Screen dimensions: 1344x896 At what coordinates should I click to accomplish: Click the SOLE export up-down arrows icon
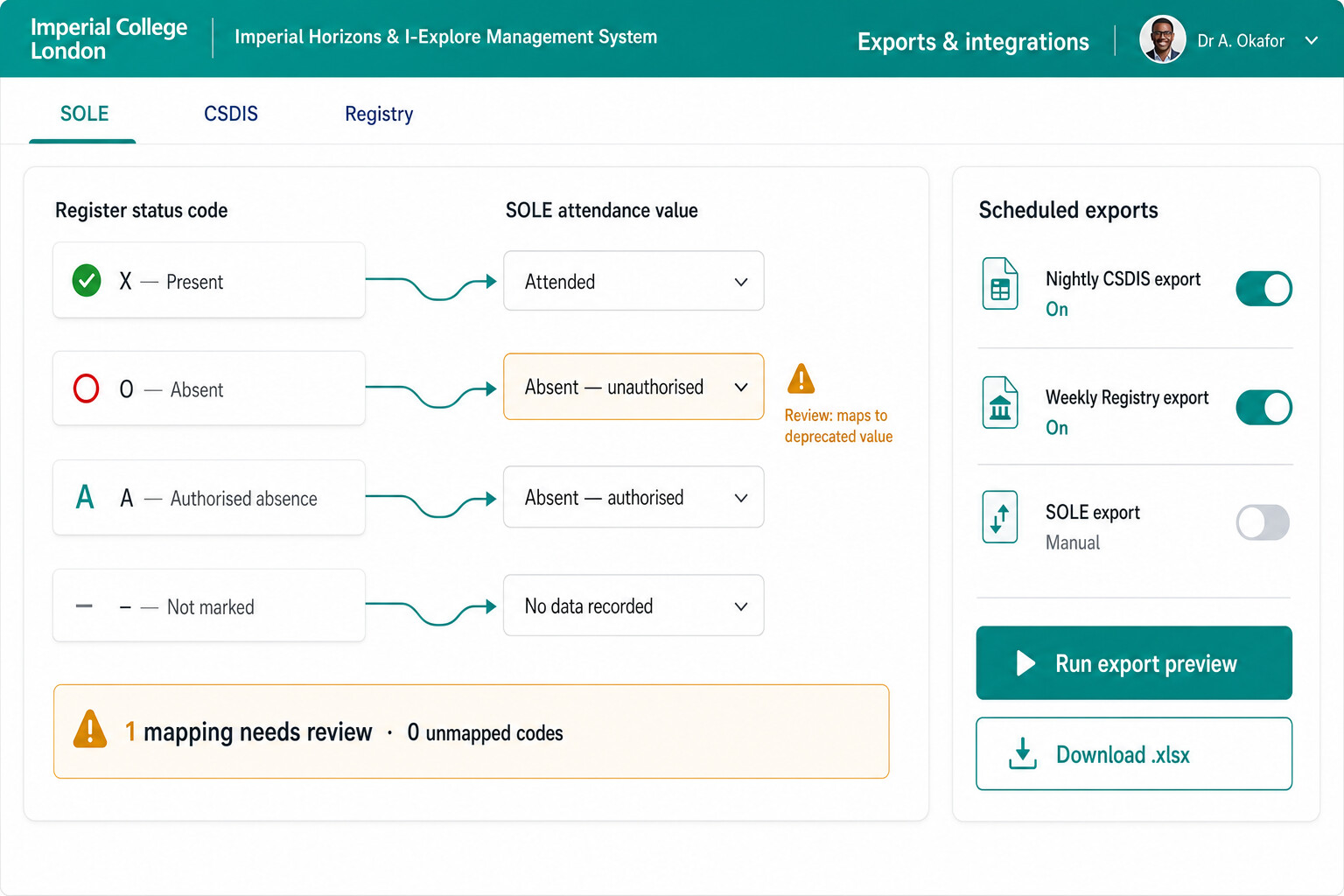(x=1000, y=517)
